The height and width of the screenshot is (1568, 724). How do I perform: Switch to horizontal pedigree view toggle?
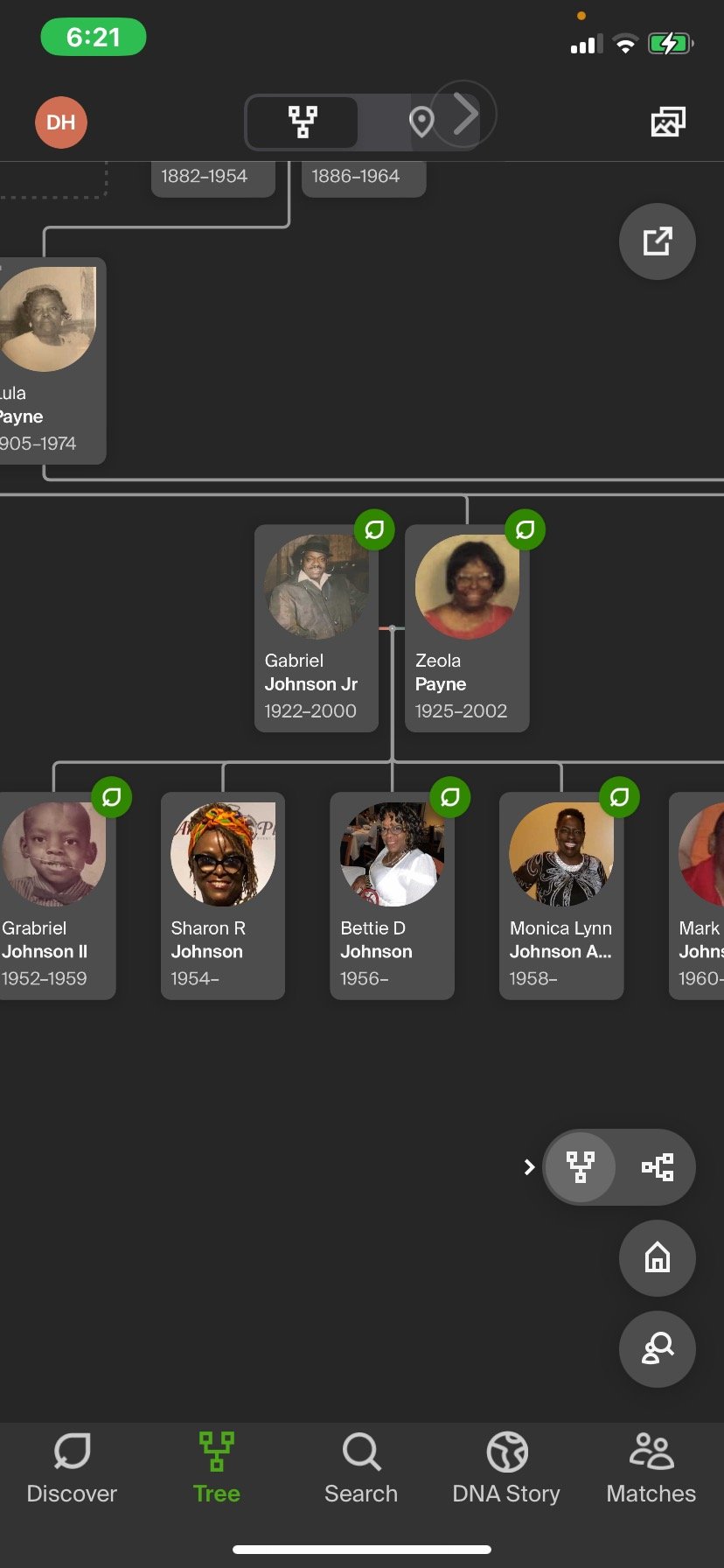[x=658, y=1167]
